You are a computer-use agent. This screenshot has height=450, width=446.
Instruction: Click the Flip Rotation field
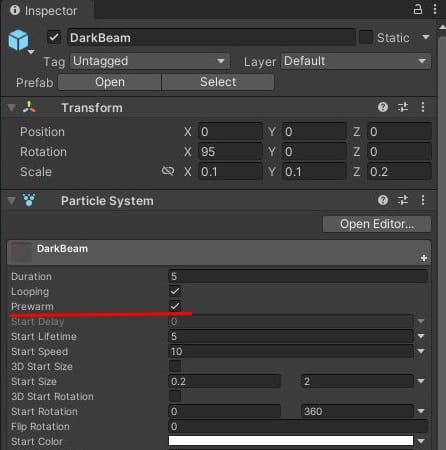point(298,426)
